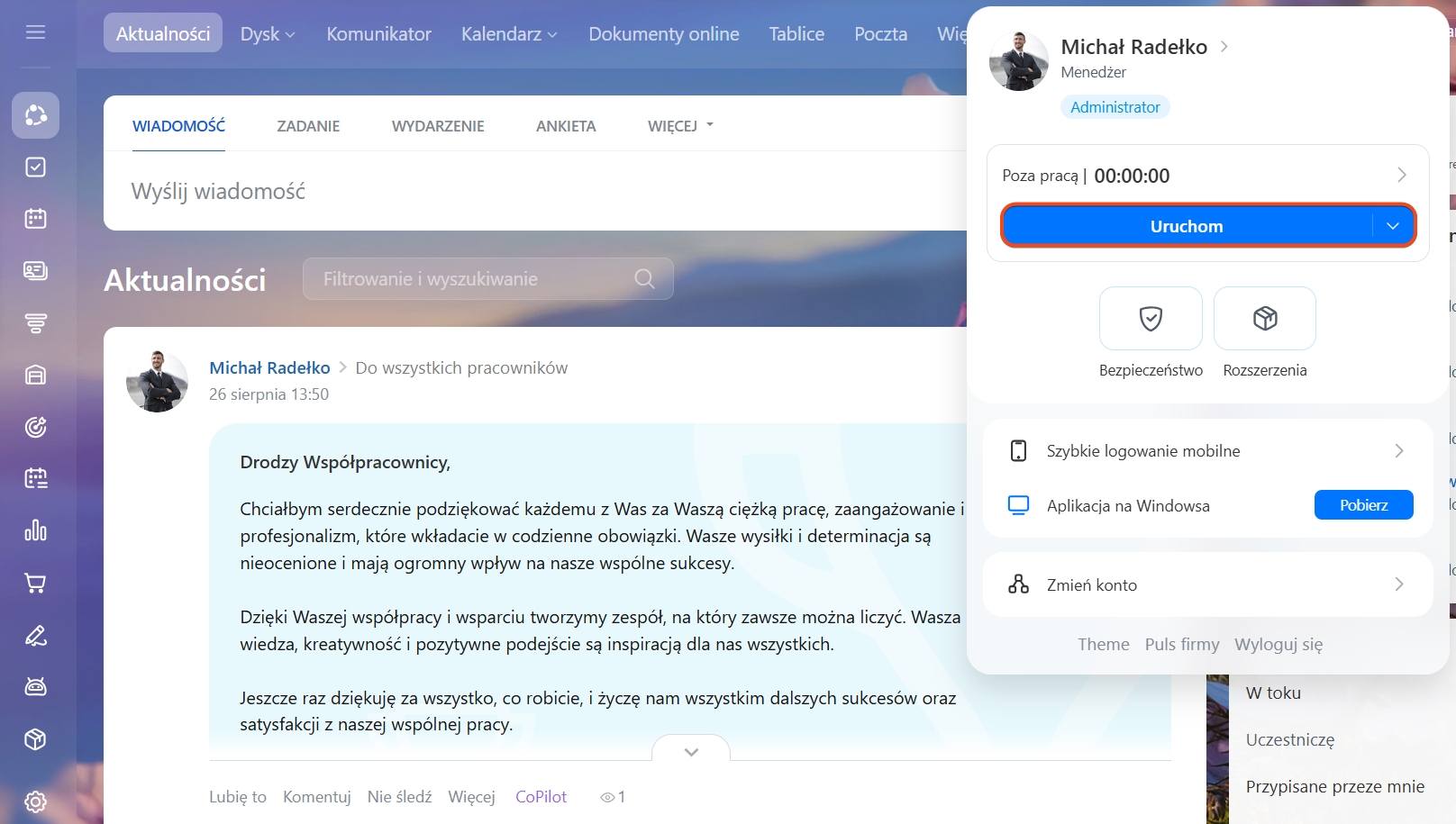Expand the full post with the down chevron

pos(691,752)
